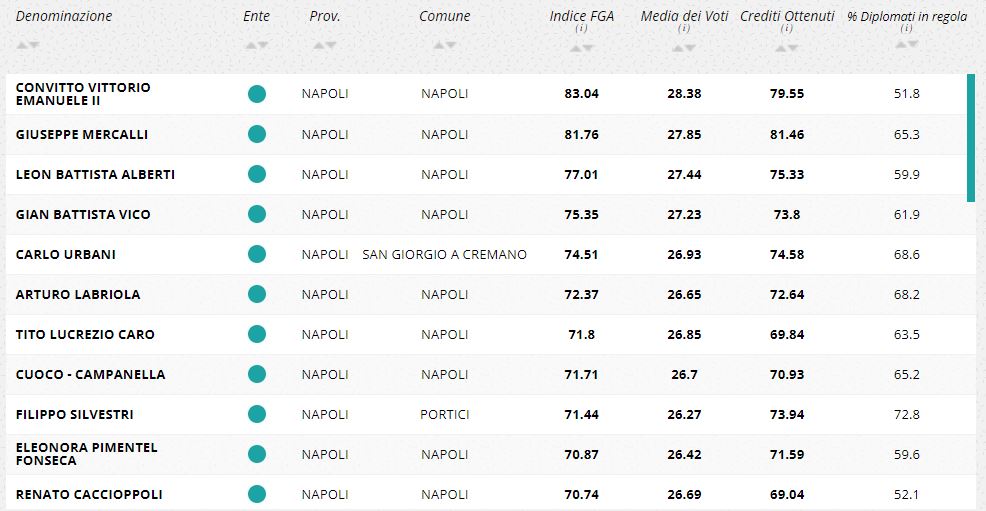Sort by Denominazione using its sort arrows

(28, 45)
